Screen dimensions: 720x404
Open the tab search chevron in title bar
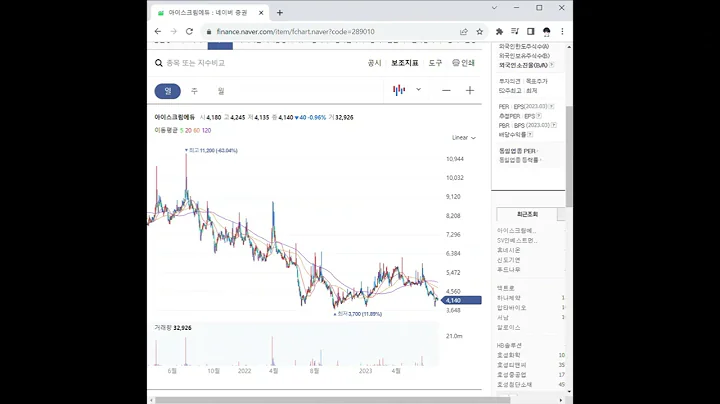[494, 8]
